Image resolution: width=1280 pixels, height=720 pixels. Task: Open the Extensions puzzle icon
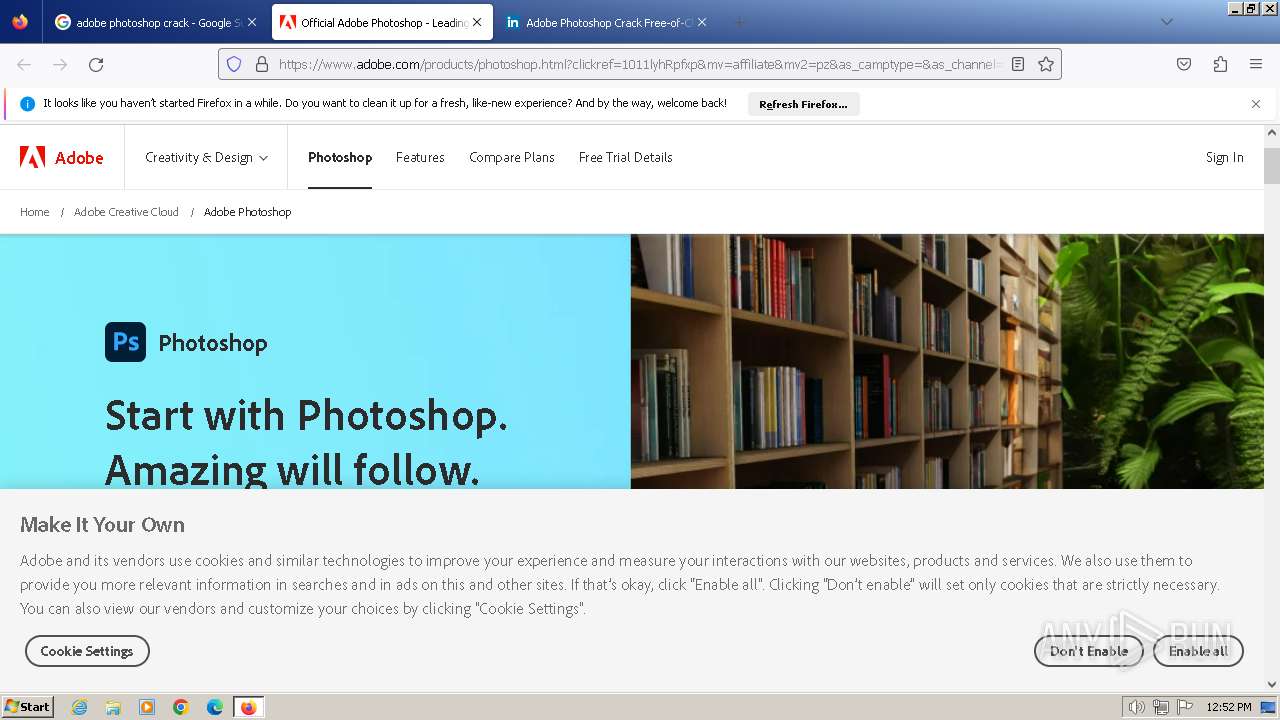(1220, 64)
